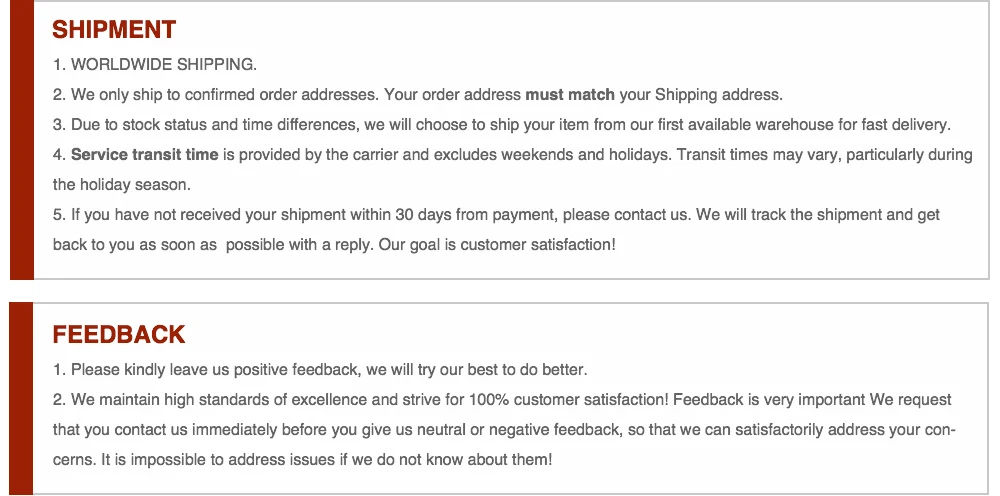The image size is (1000, 496).
Task: Click the red bar beside Feedback panel
Action: tap(21, 398)
